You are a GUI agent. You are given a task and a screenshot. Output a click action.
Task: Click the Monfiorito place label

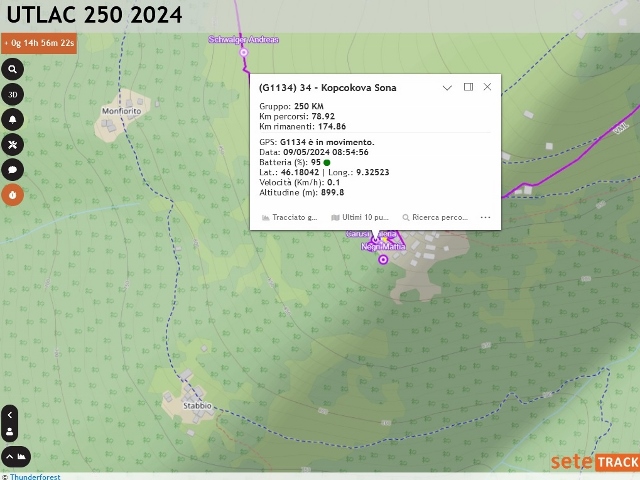coord(122,111)
